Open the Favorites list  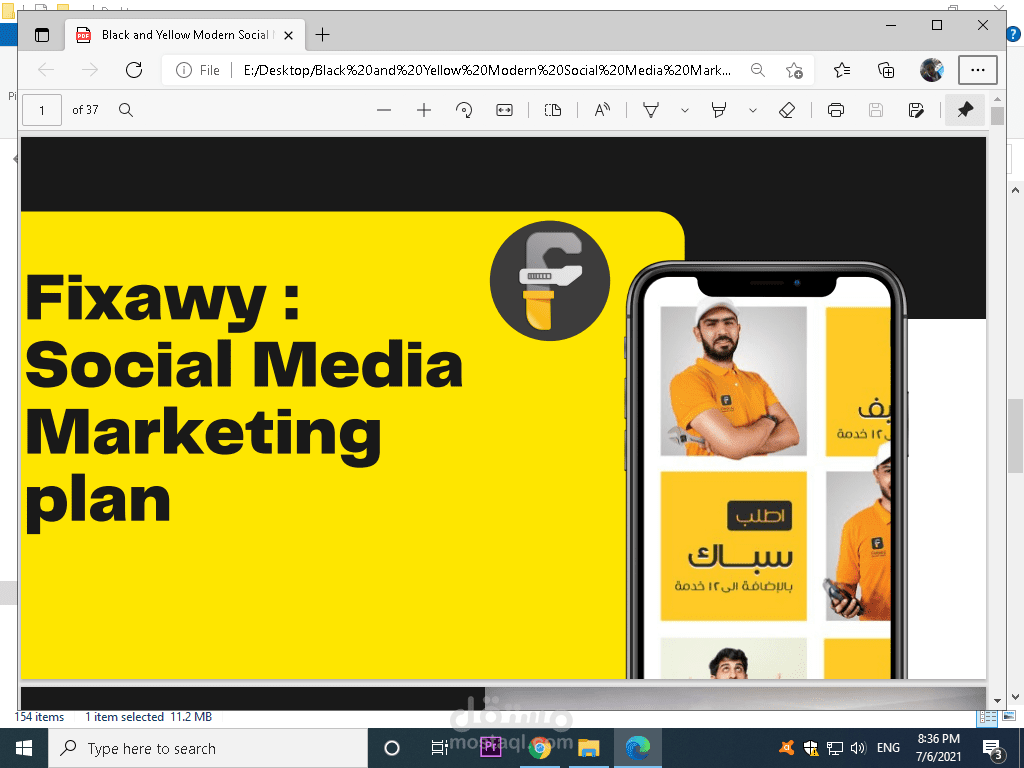(x=842, y=70)
